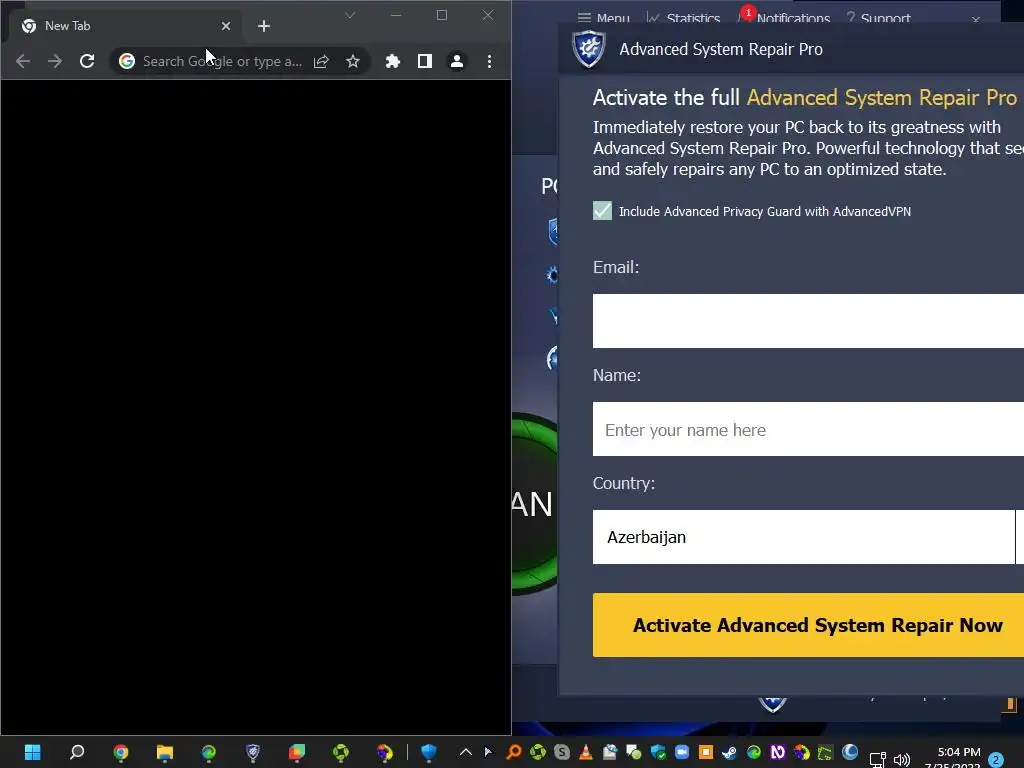
Task: Expand Chrome tab search chevron
Action: (x=350, y=15)
